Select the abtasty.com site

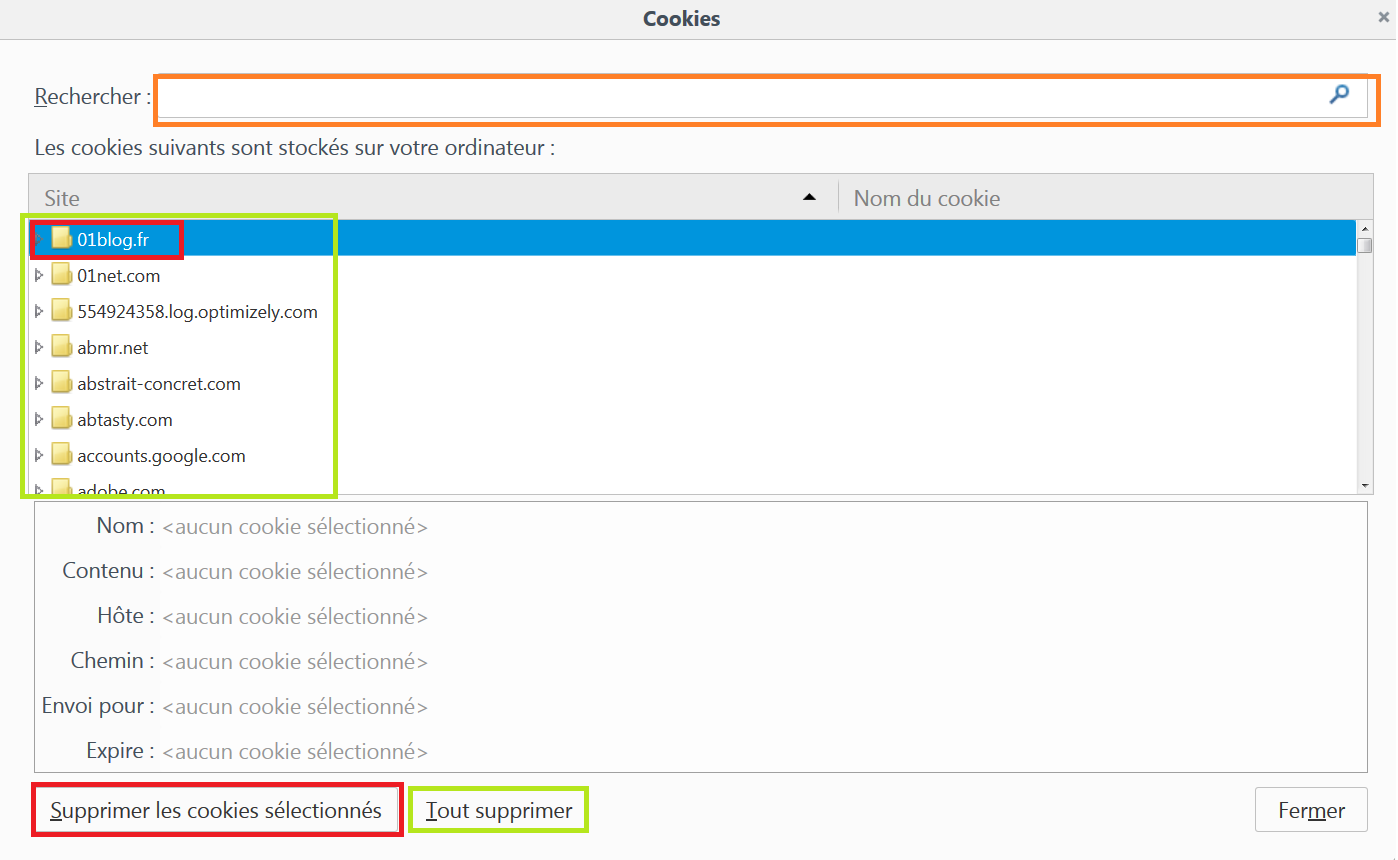[x=693, y=419]
